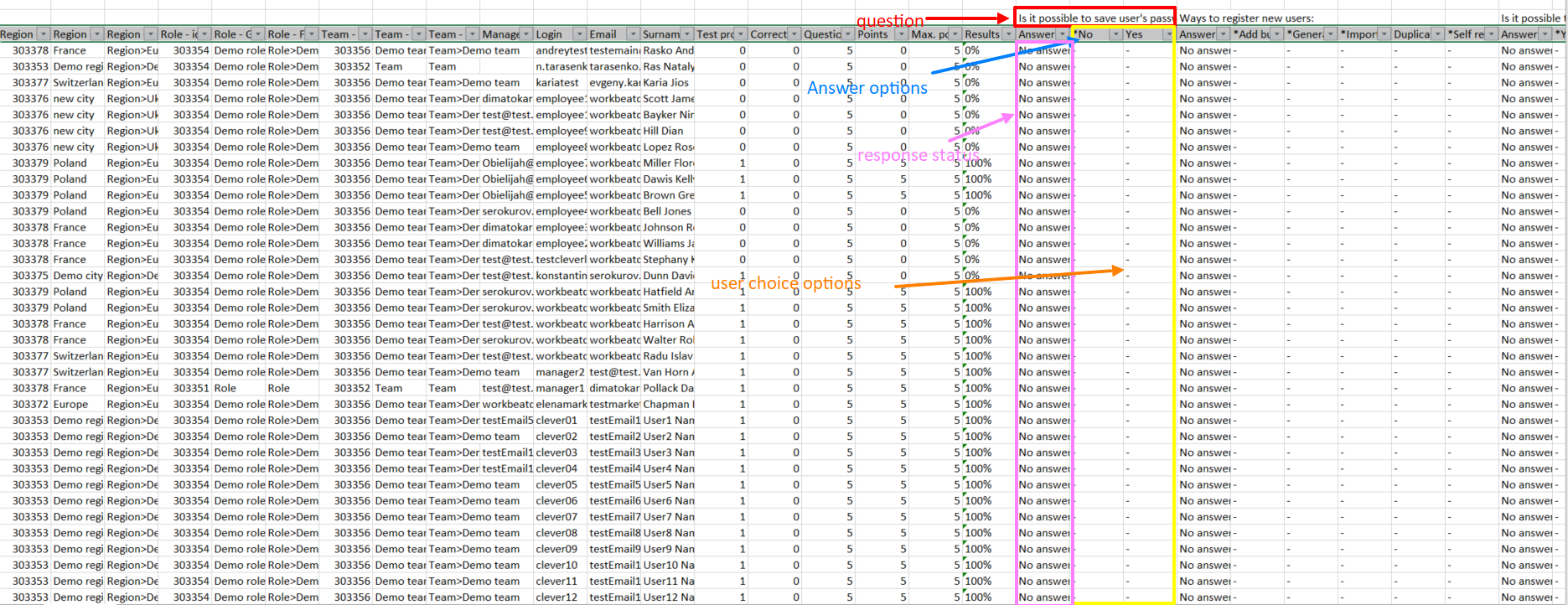This screenshot has height=605, width=1568.
Task: Expand the *Gener column filter dropdown
Action: point(1330,34)
